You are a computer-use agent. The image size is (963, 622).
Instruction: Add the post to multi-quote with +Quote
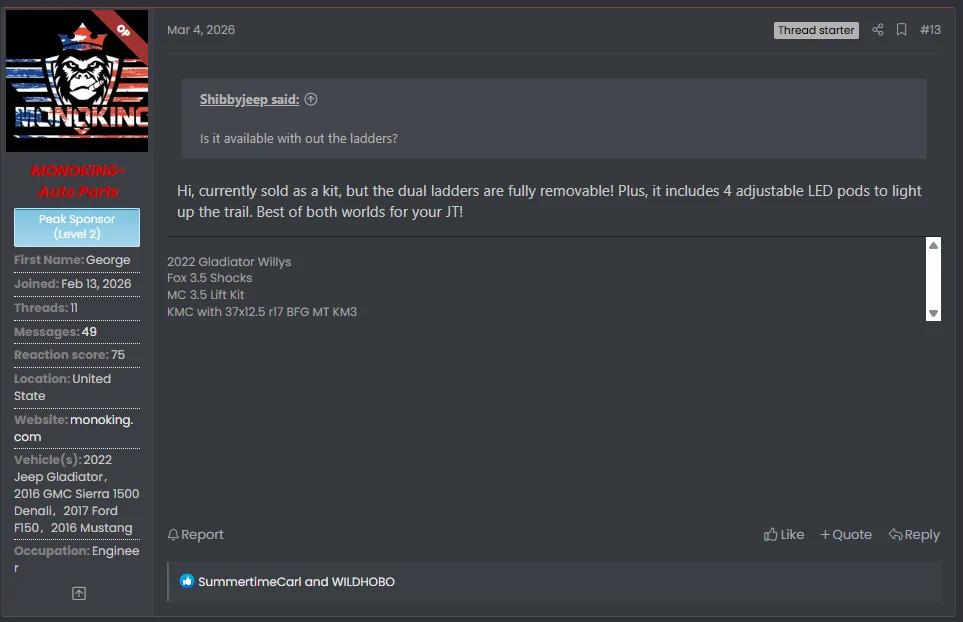pos(846,535)
